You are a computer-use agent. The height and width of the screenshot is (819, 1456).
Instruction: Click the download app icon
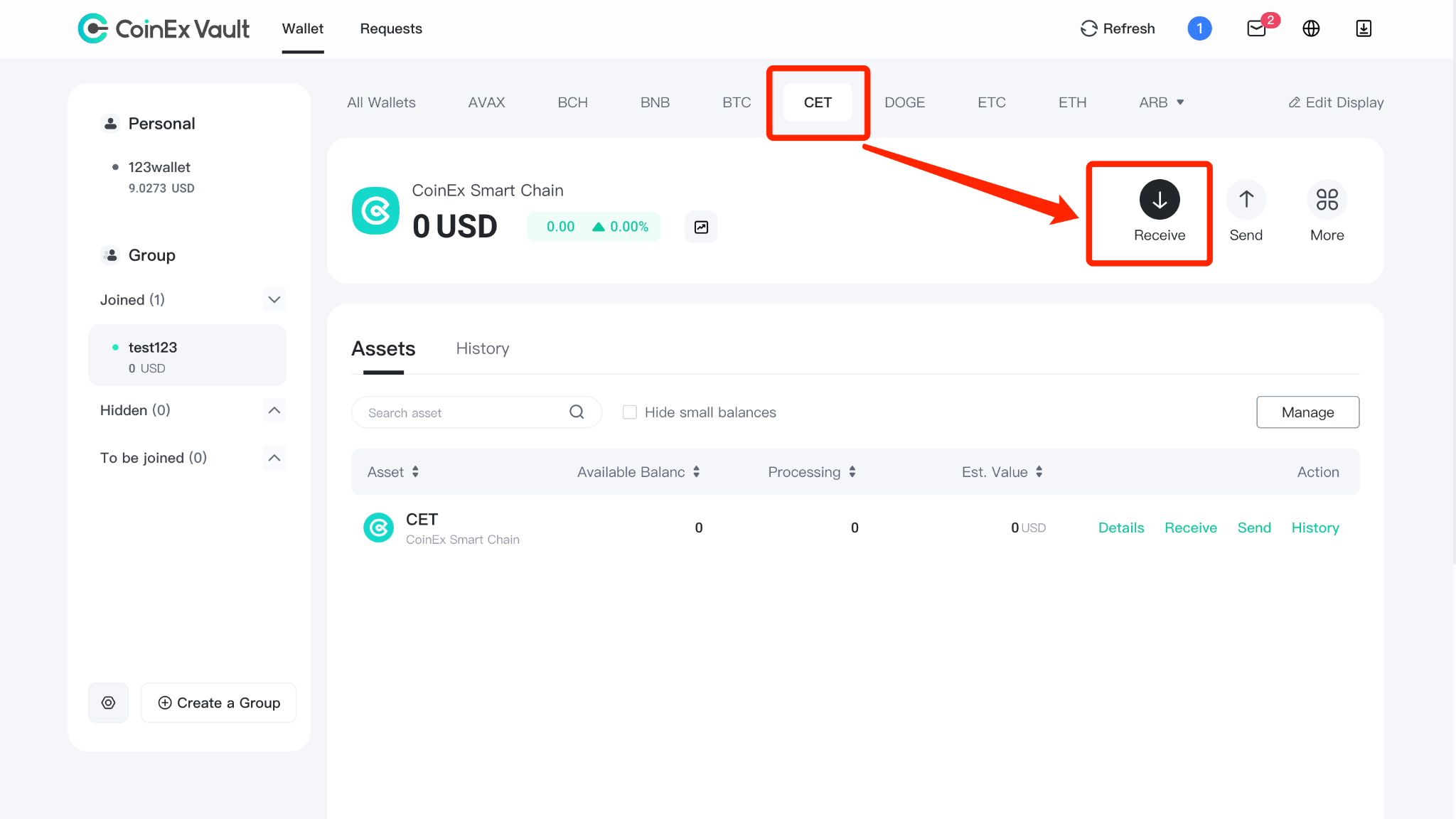[x=1364, y=28]
